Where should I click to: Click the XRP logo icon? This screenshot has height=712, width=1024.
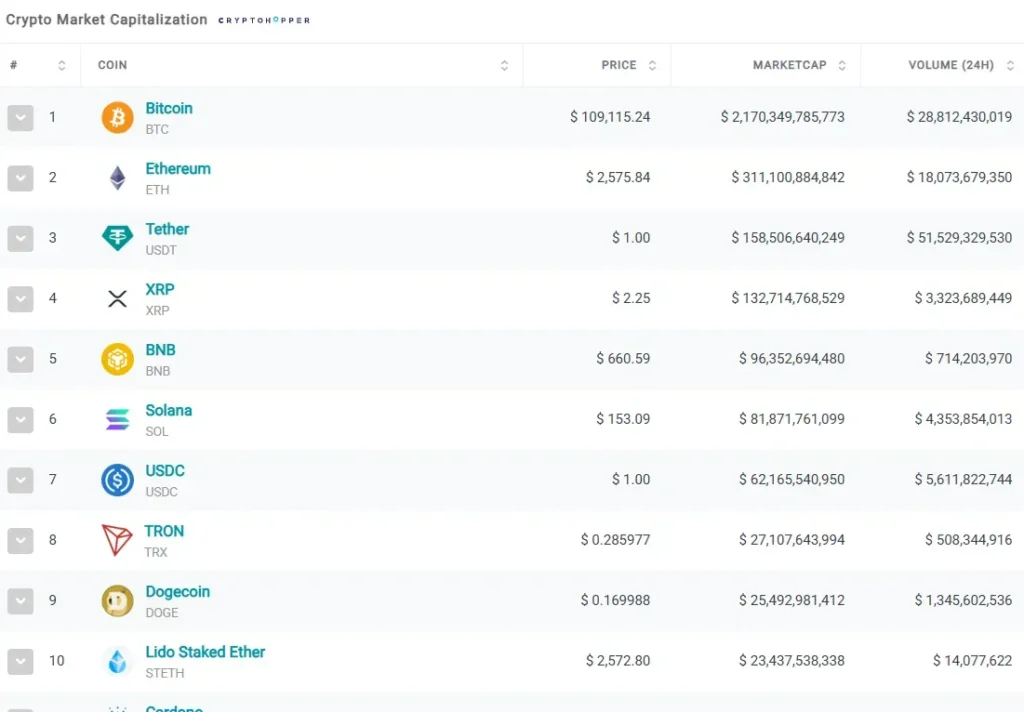click(x=117, y=298)
